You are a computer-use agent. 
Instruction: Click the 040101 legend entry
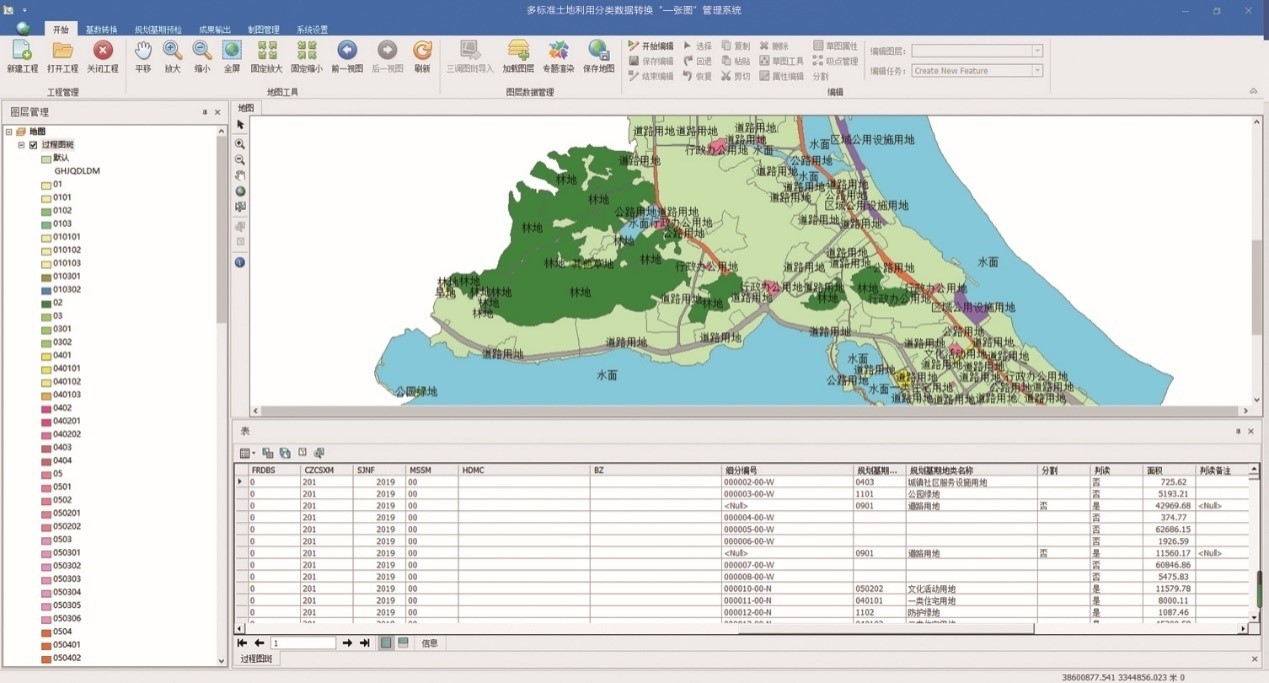(x=60, y=368)
